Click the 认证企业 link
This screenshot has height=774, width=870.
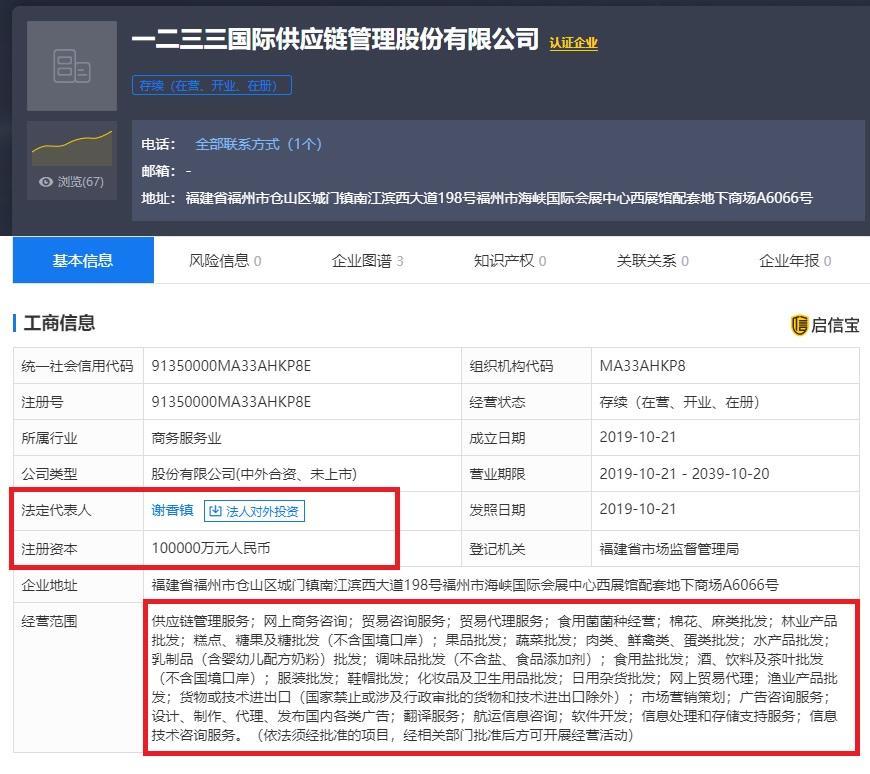pos(574,43)
